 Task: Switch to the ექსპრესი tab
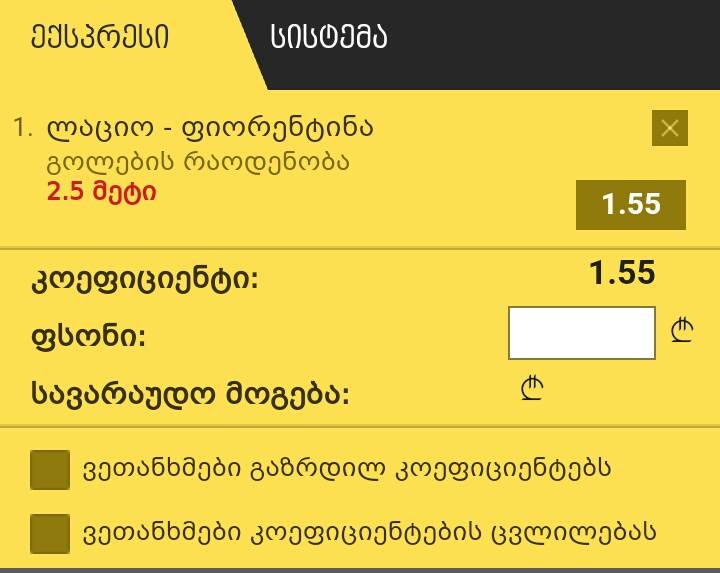100,37
